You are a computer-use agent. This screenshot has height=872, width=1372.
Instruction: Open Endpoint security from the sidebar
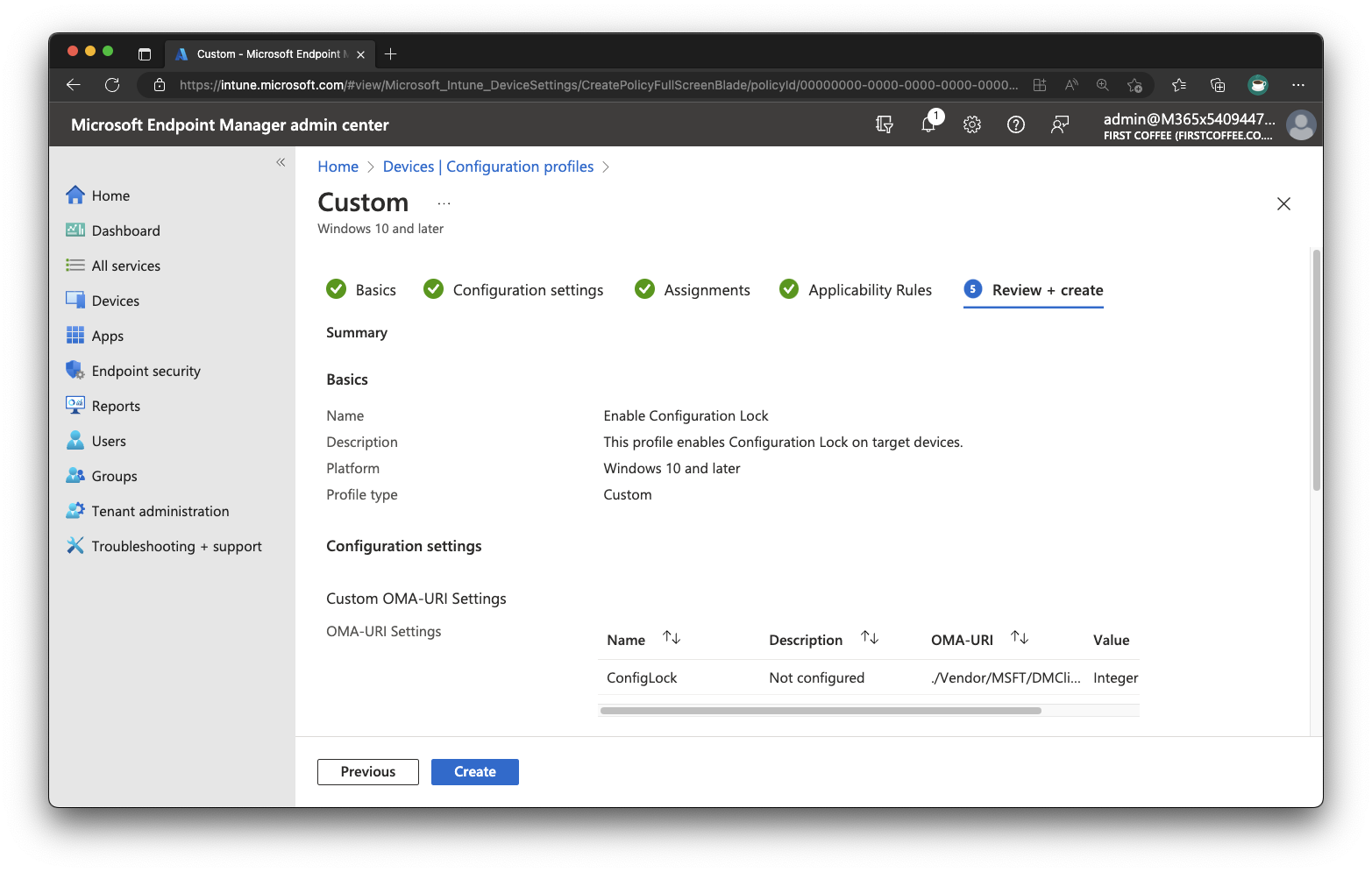click(x=145, y=370)
